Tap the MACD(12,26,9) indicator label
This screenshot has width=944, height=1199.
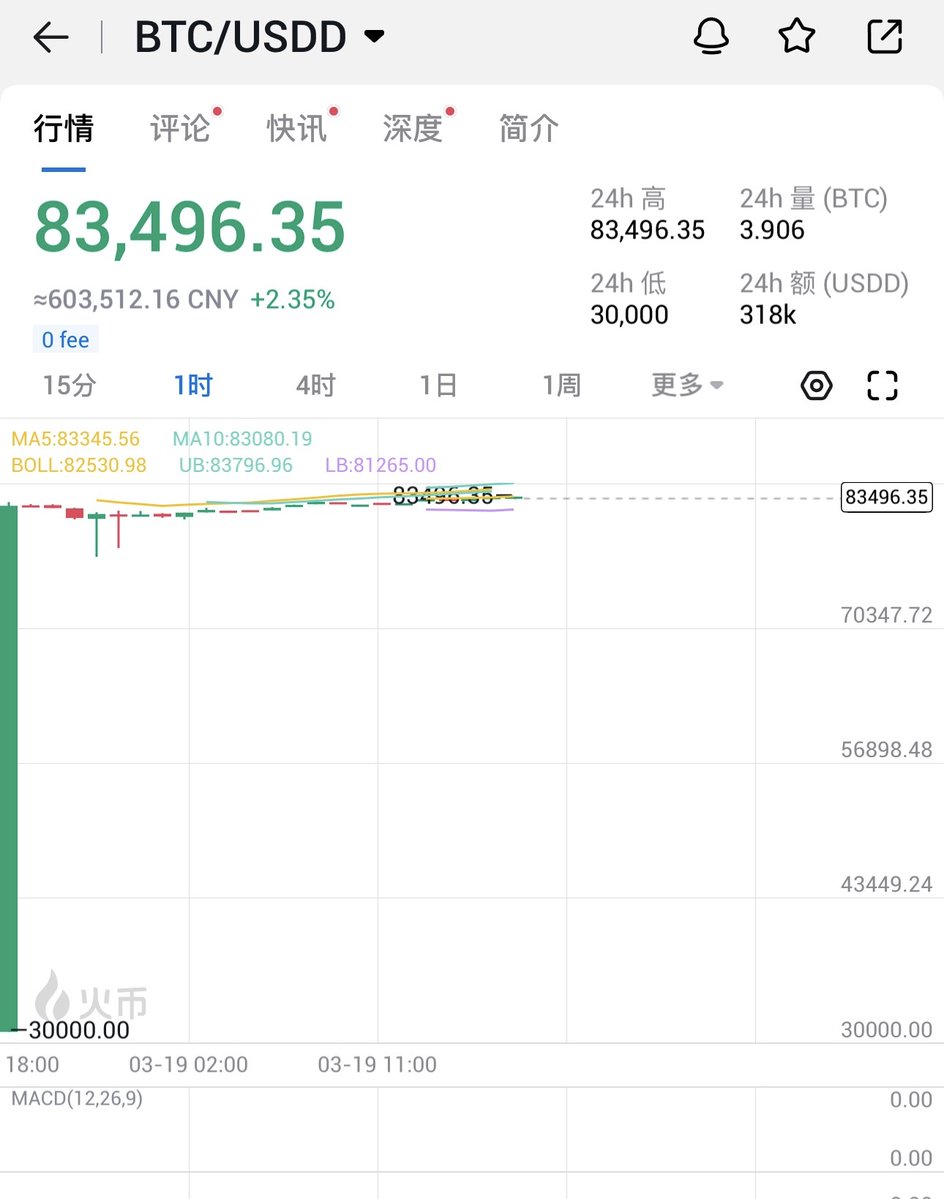pyautogui.click(x=76, y=1098)
